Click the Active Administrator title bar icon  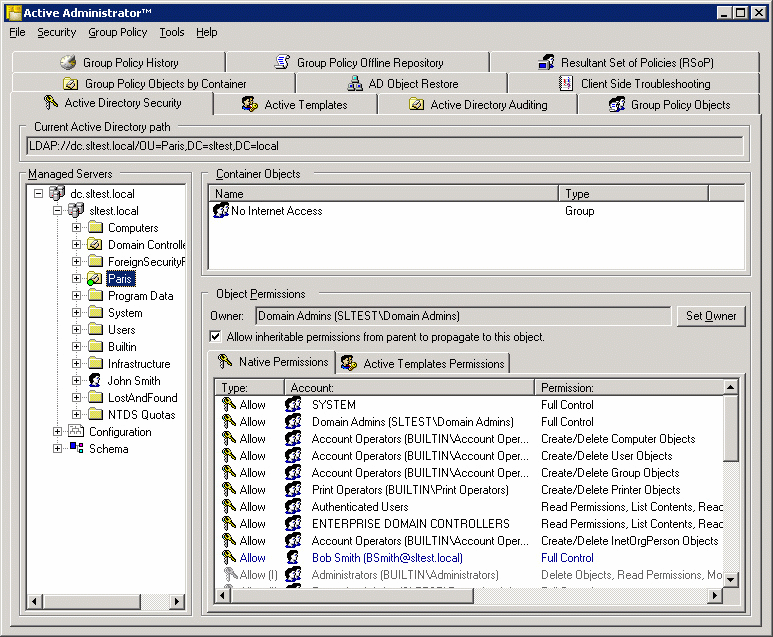click(13, 13)
